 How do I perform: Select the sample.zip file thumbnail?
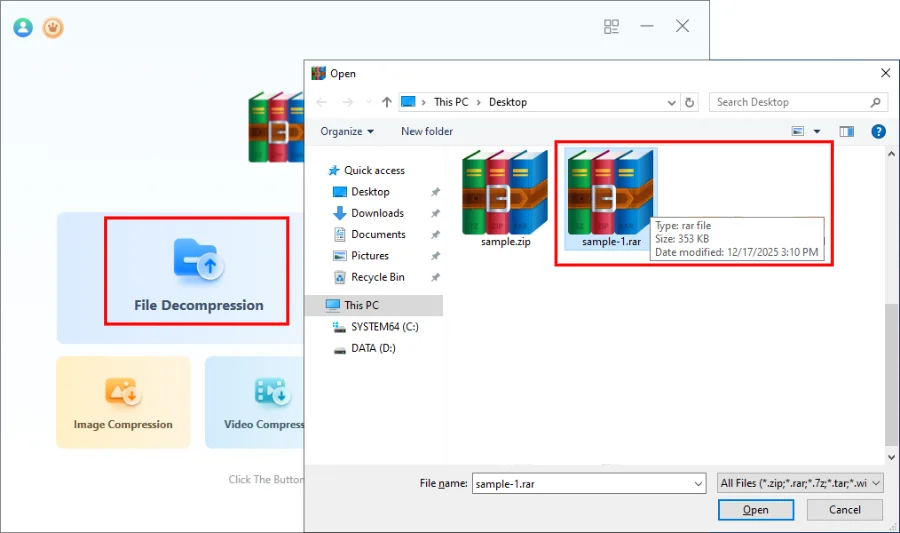505,198
